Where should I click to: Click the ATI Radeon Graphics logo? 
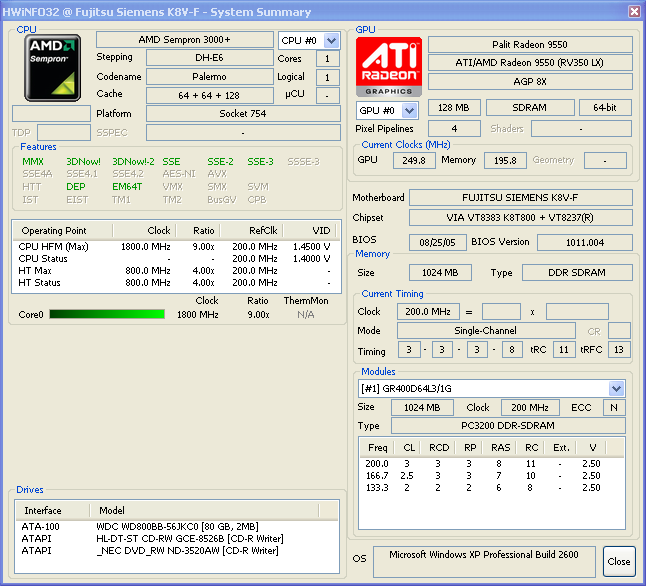point(389,68)
